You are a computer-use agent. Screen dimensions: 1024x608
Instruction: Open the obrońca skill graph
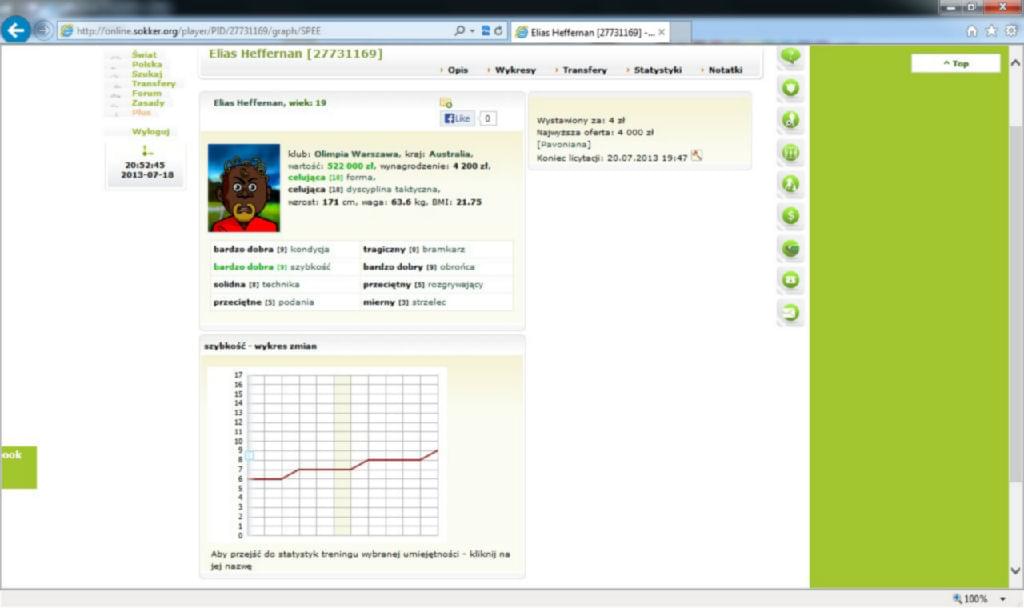pyautogui.click(x=457, y=267)
